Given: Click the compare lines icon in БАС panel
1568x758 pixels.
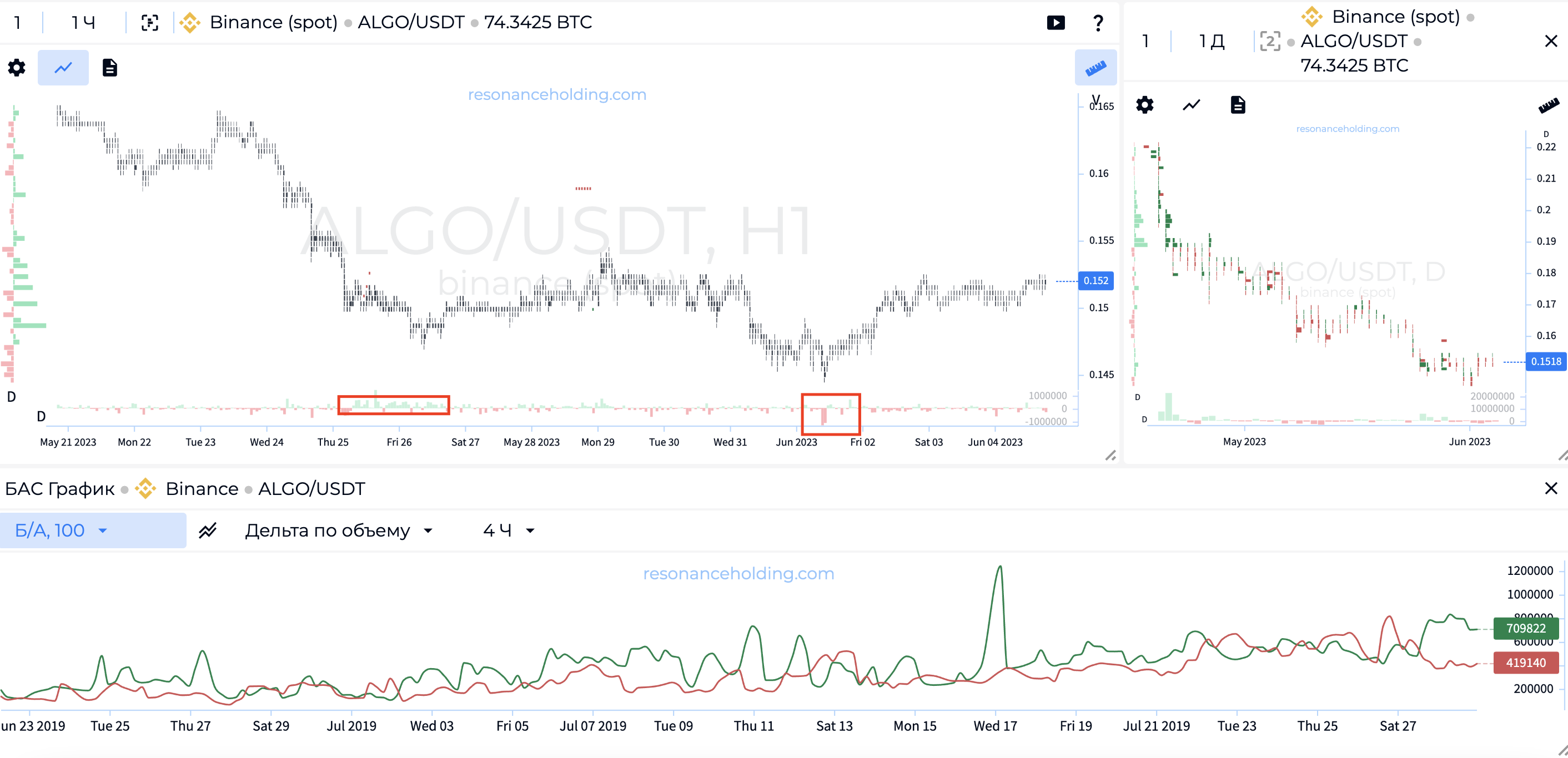Looking at the screenshot, I should pos(208,530).
